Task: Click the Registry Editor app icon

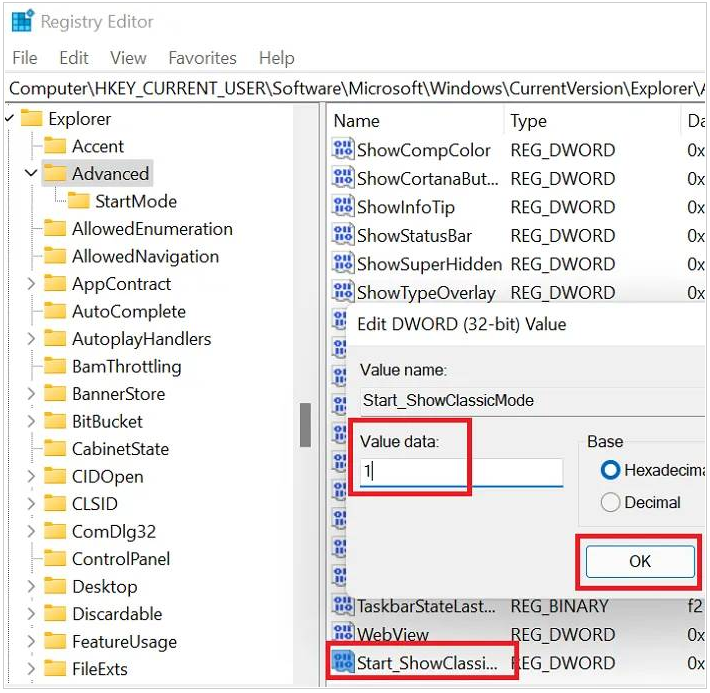Action: pos(23,20)
